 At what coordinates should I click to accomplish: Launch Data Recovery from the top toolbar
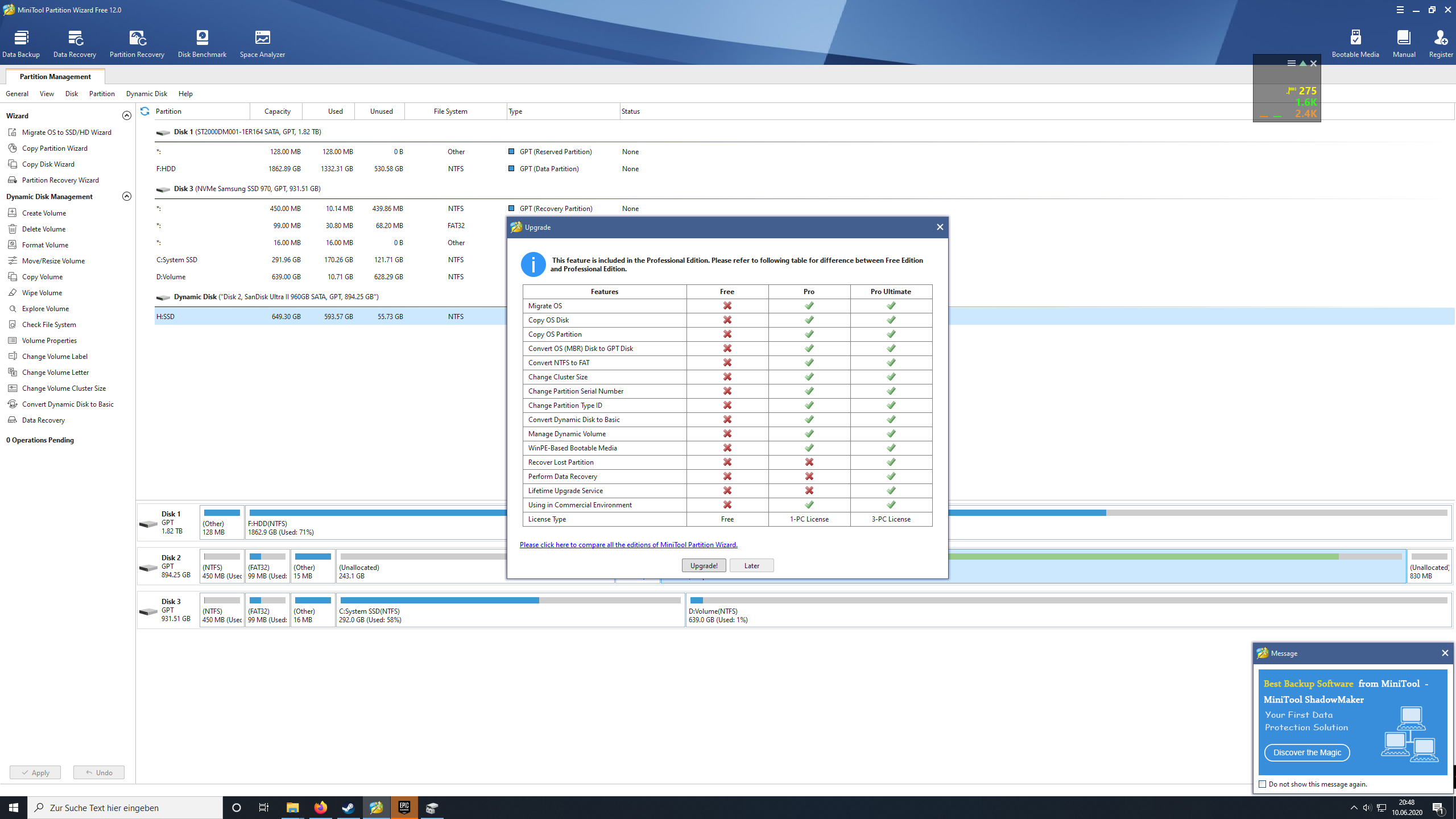click(x=75, y=44)
